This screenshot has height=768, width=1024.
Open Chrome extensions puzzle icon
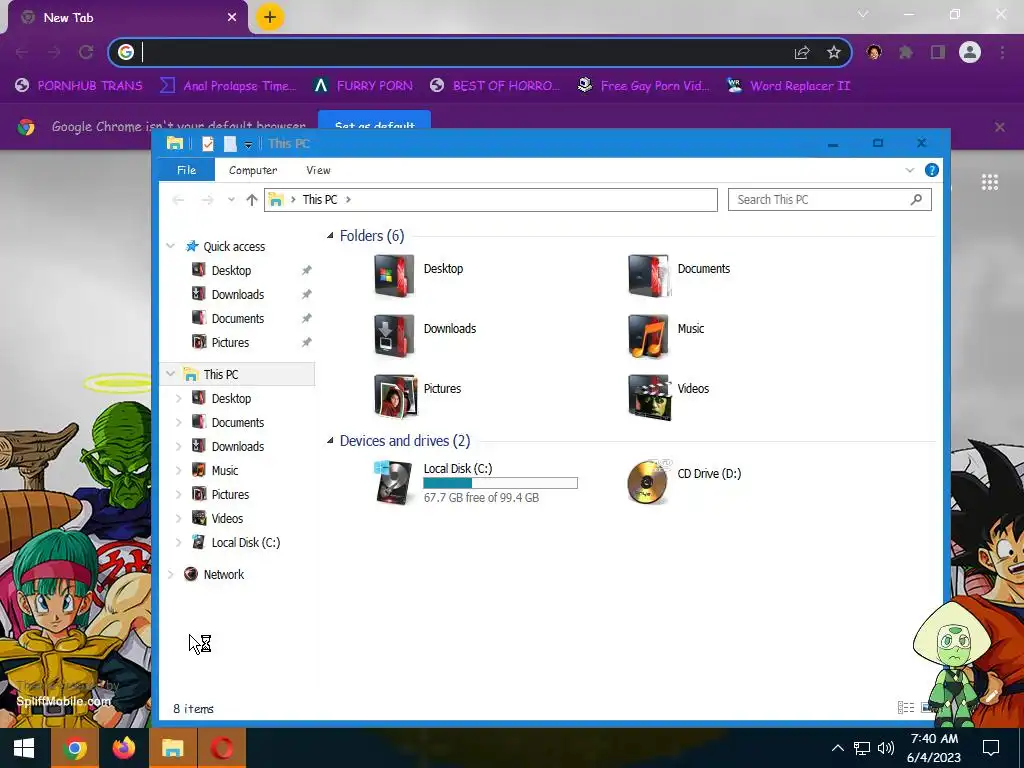906,52
